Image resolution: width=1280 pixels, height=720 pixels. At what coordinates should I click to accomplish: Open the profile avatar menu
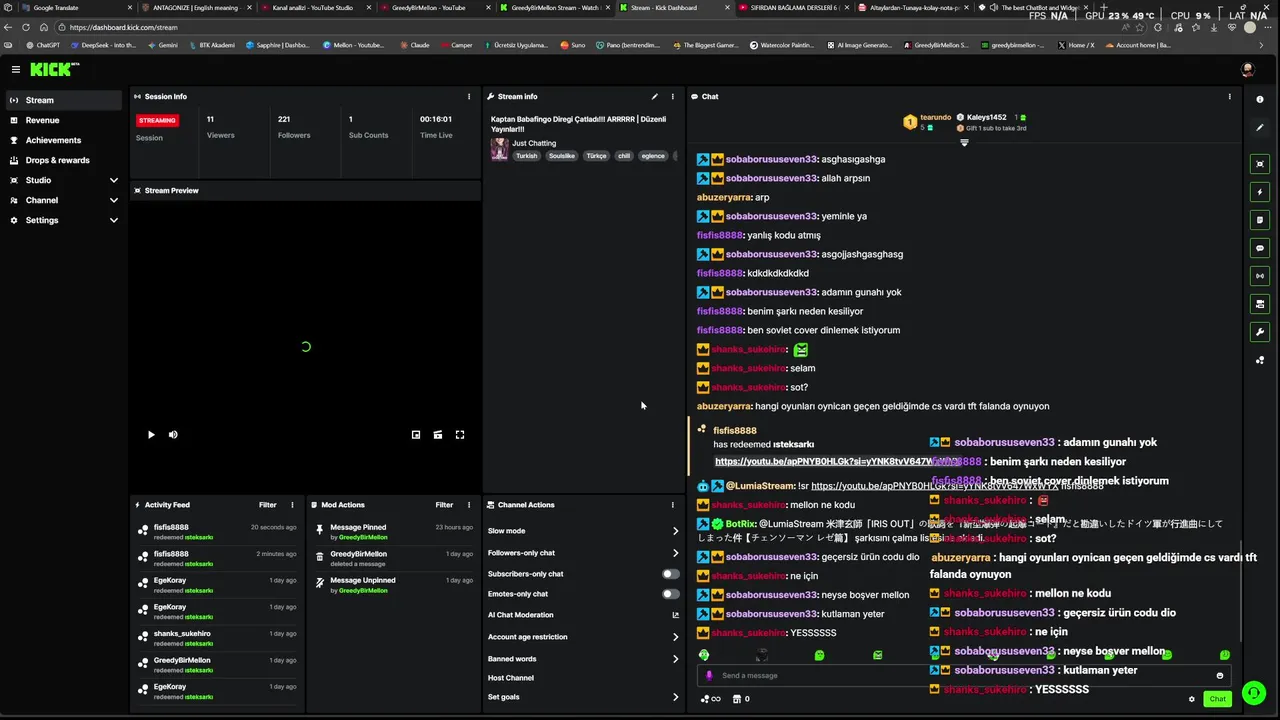point(1247,69)
